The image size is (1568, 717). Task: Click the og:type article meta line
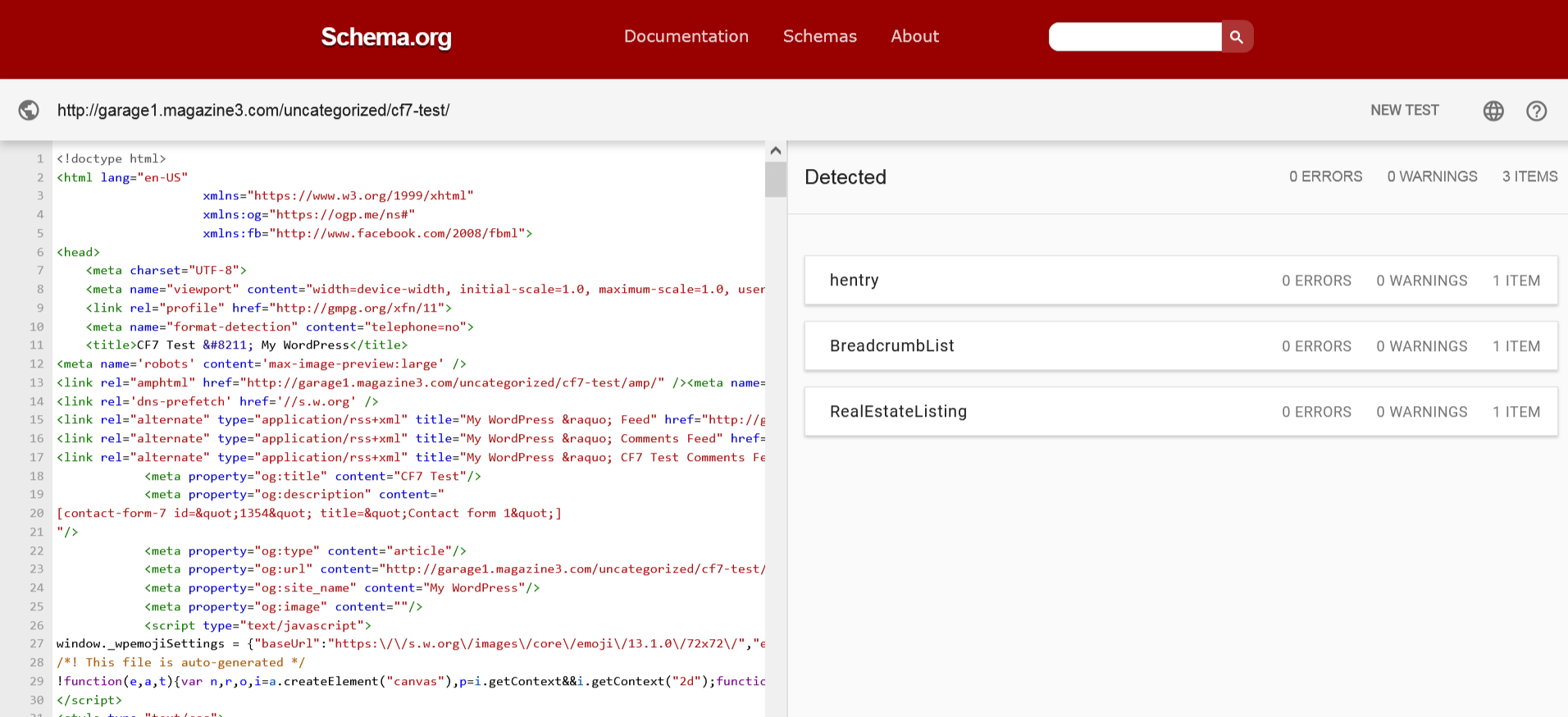[x=306, y=550]
